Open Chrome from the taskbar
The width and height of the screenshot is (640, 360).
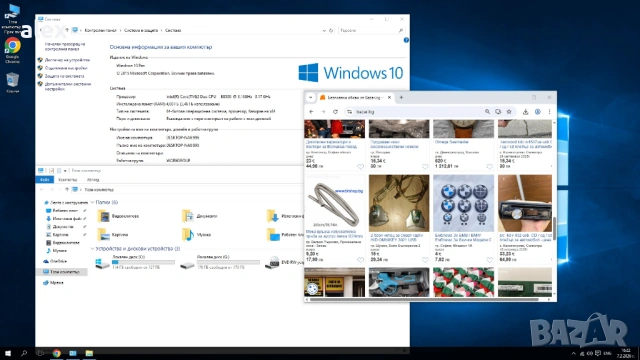[57, 353]
